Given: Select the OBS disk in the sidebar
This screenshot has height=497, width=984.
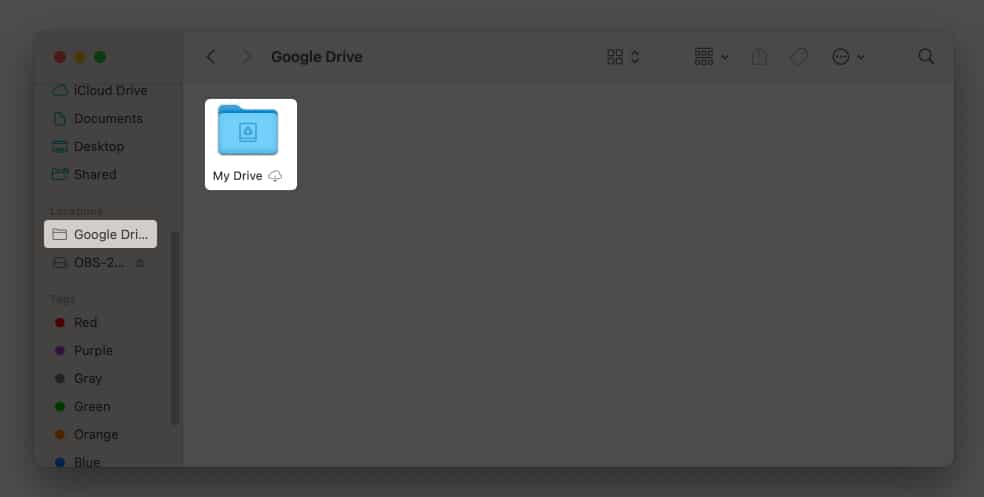Looking at the screenshot, I should 88,262.
